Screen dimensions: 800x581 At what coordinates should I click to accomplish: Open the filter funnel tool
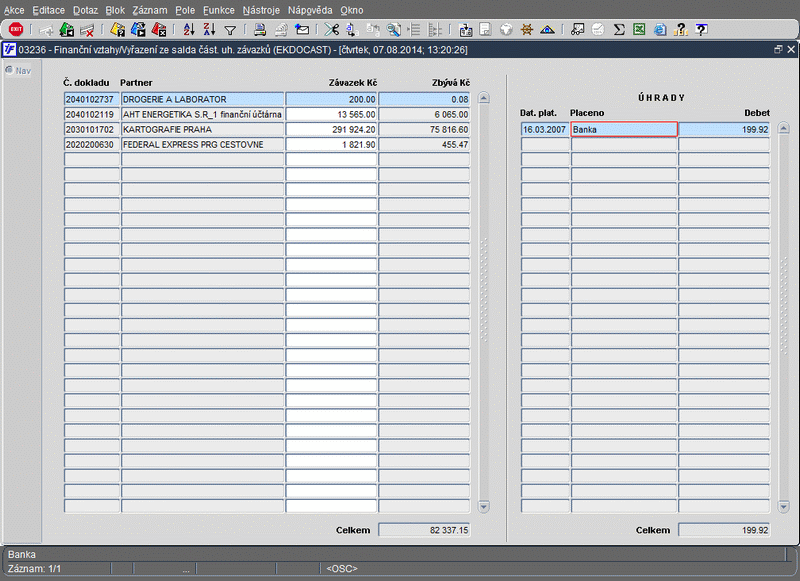(x=230, y=30)
